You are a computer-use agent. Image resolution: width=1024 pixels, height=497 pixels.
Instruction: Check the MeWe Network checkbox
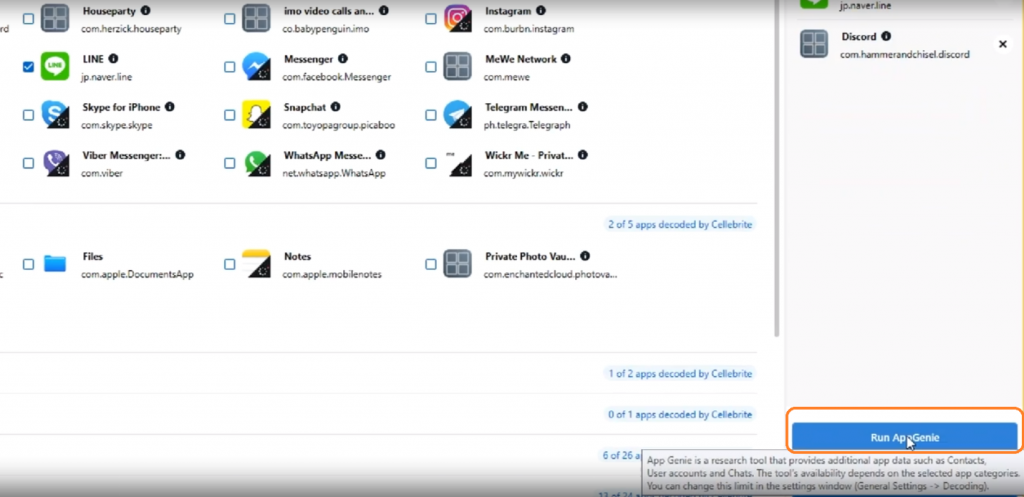[x=430, y=67]
